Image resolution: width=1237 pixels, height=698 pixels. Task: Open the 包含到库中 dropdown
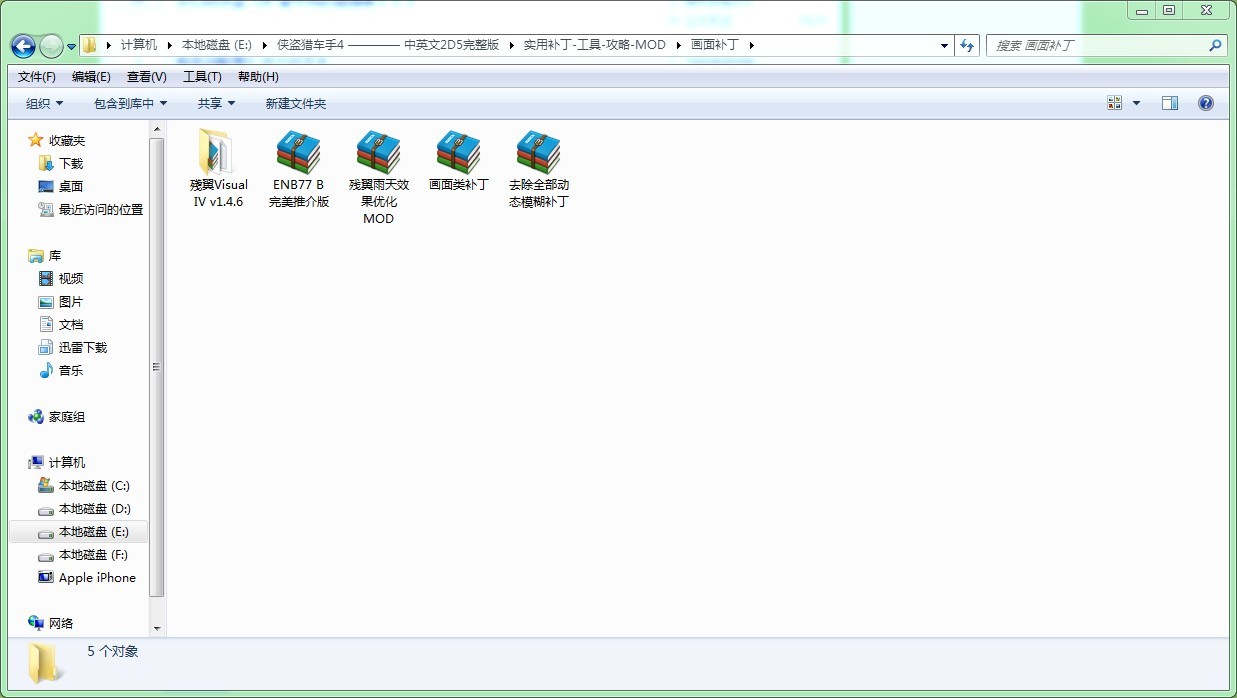[x=131, y=103]
